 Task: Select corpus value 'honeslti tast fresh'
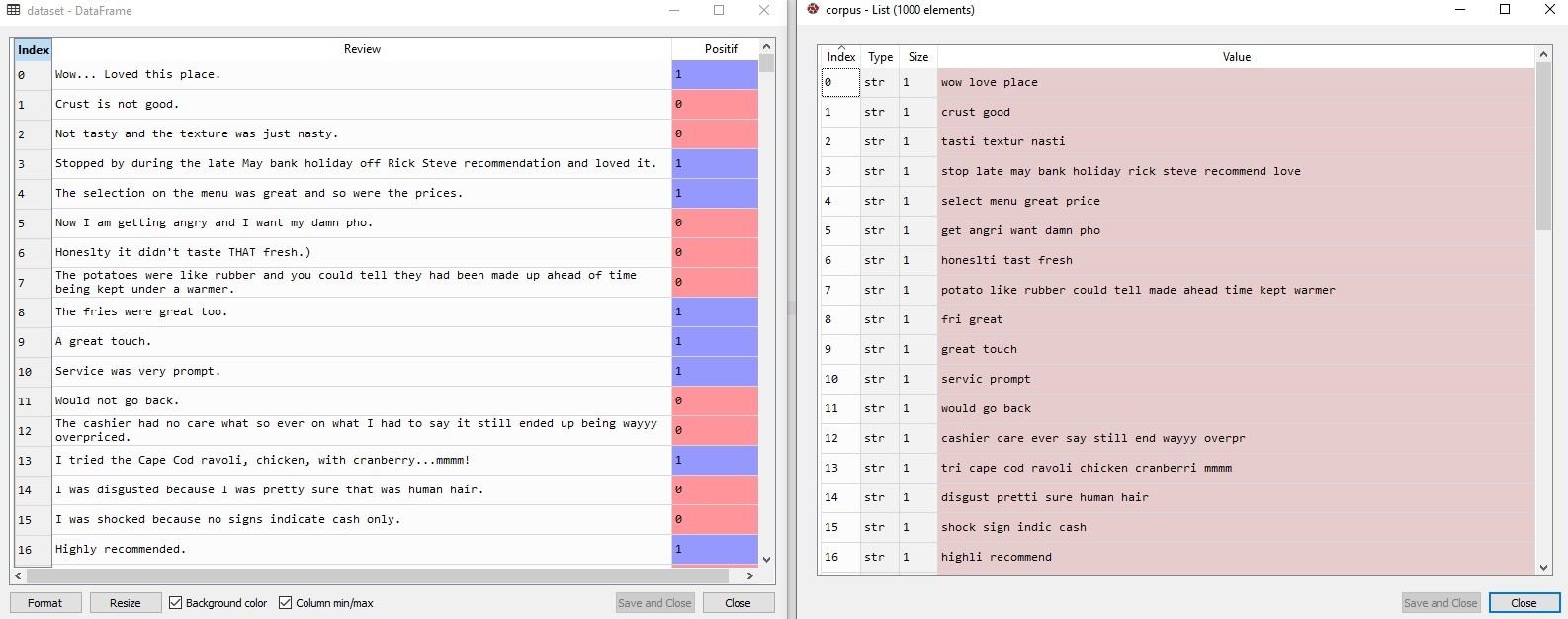coord(1236,261)
